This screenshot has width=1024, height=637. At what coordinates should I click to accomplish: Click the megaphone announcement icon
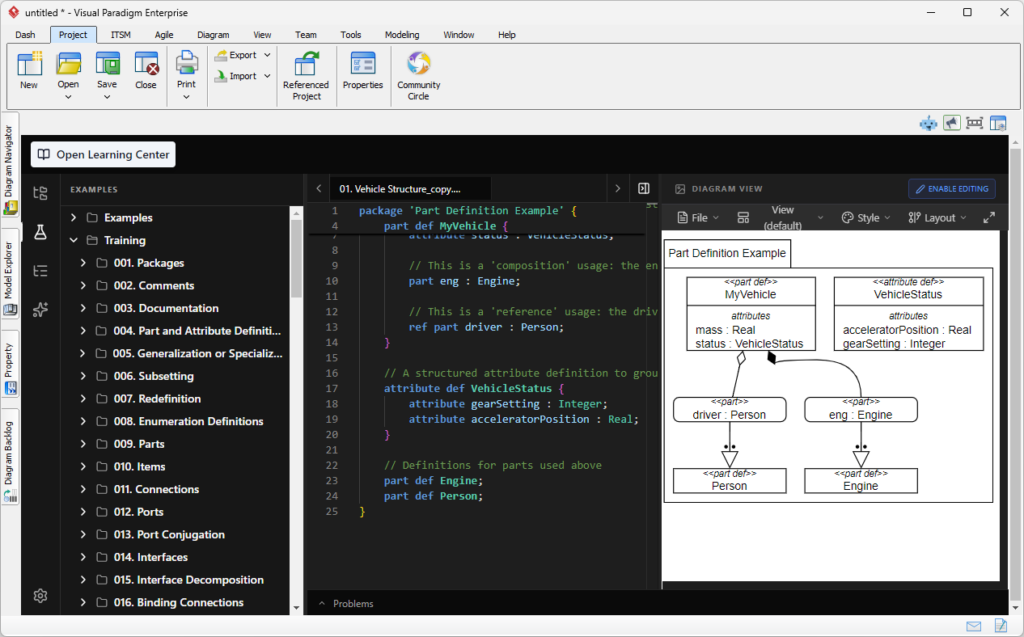tap(952, 123)
